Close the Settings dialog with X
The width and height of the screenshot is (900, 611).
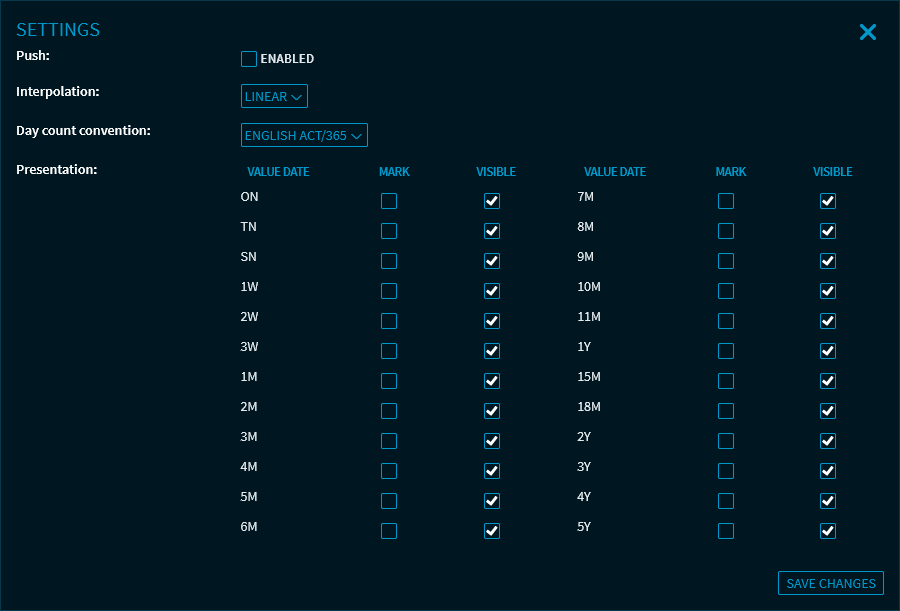pos(867,32)
